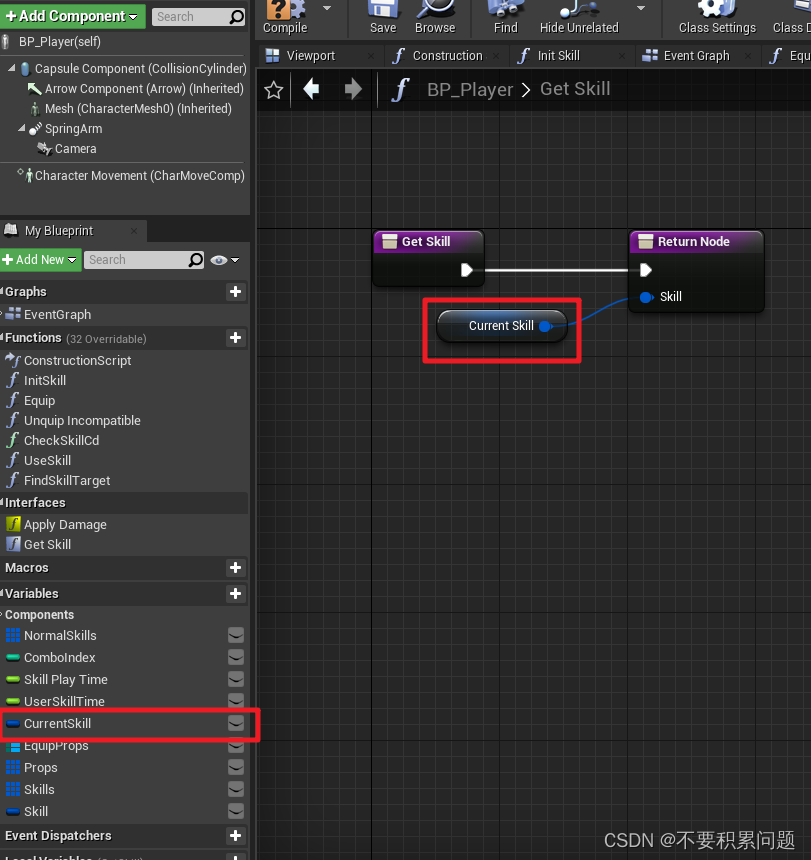This screenshot has width=811, height=860.
Task: Collapse the Variables section
Action: pos(2,592)
